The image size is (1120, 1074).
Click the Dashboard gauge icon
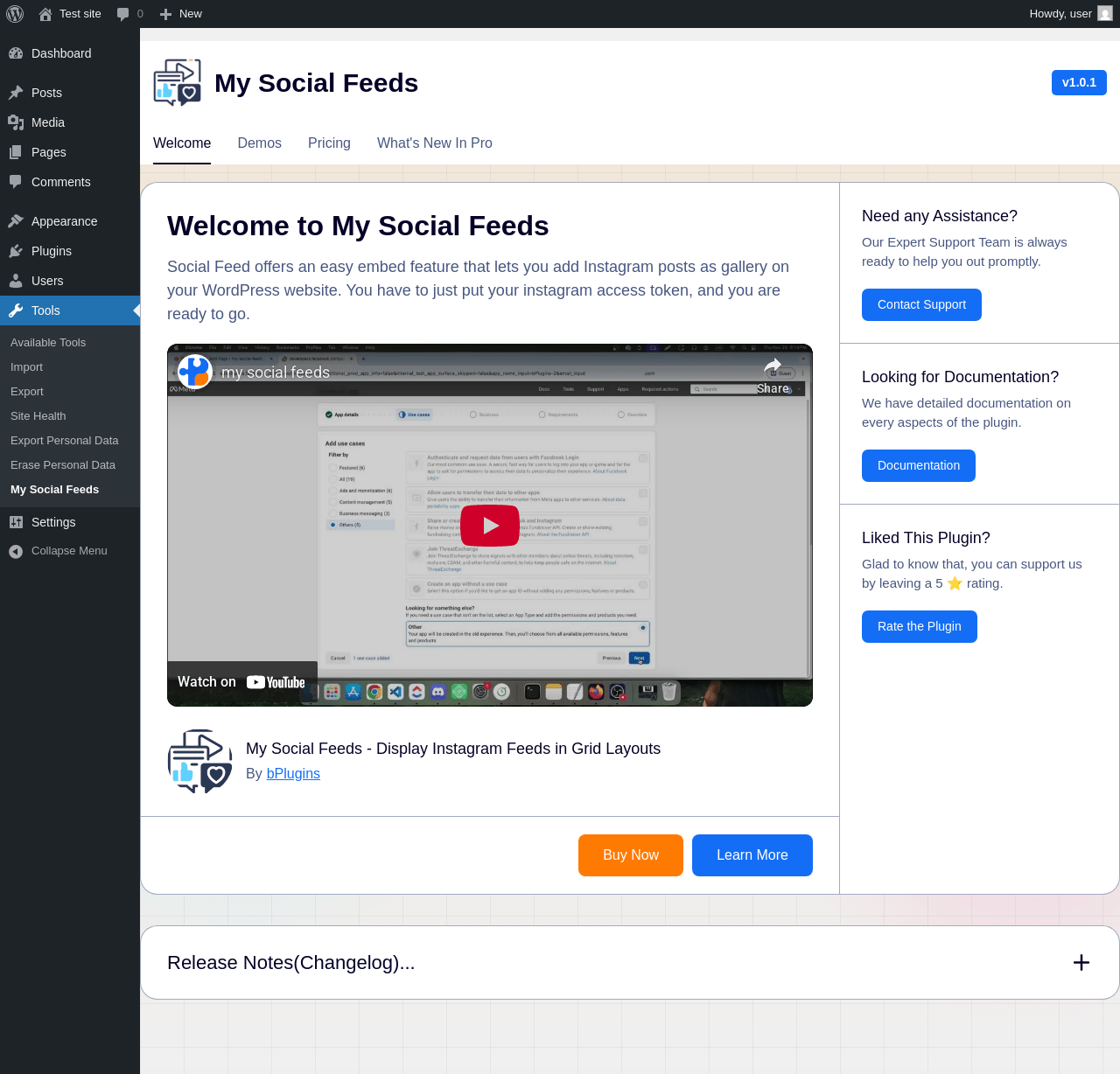point(16,53)
